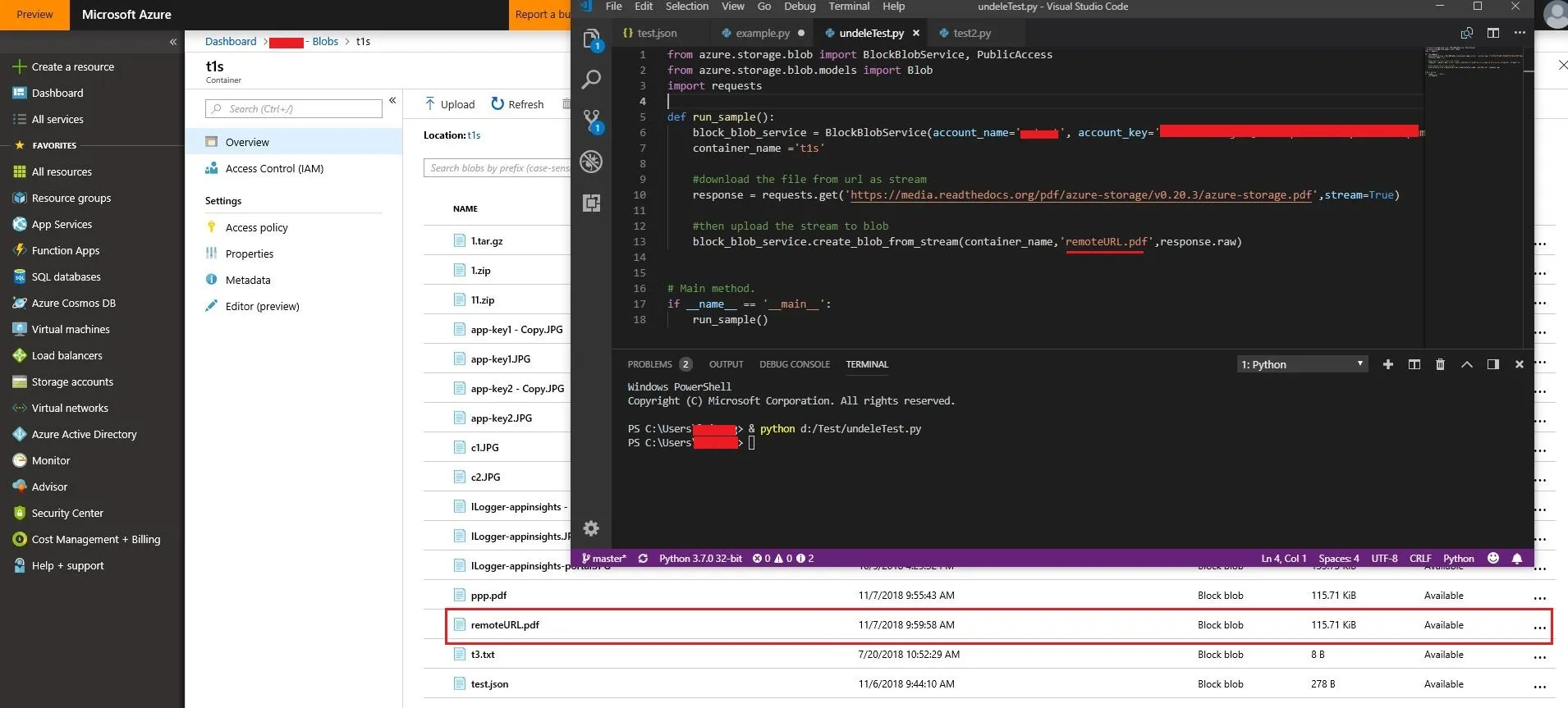Open the Selection menu in VS Code
The image size is (1568, 708).
[x=687, y=7]
